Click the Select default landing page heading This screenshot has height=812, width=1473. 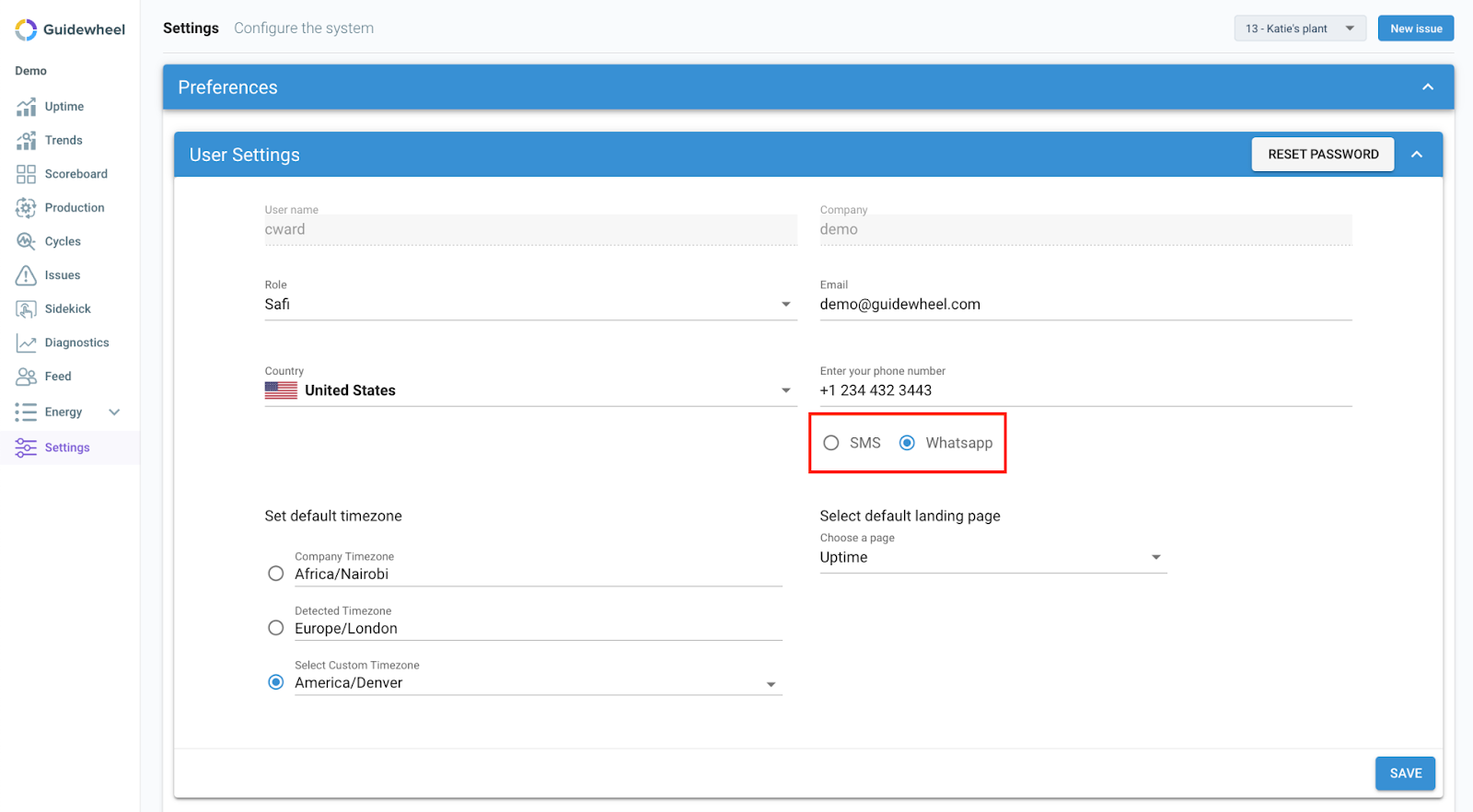point(910,516)
